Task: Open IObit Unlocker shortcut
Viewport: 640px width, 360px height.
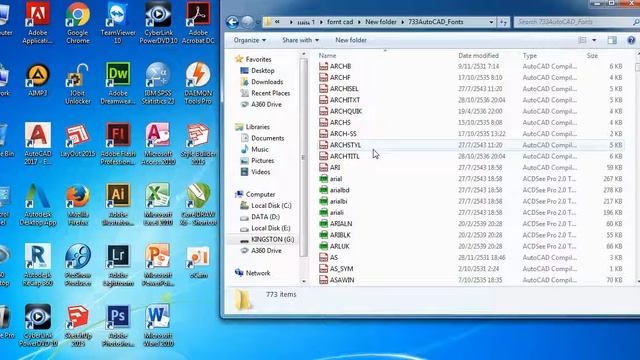Action: [78, 84]
